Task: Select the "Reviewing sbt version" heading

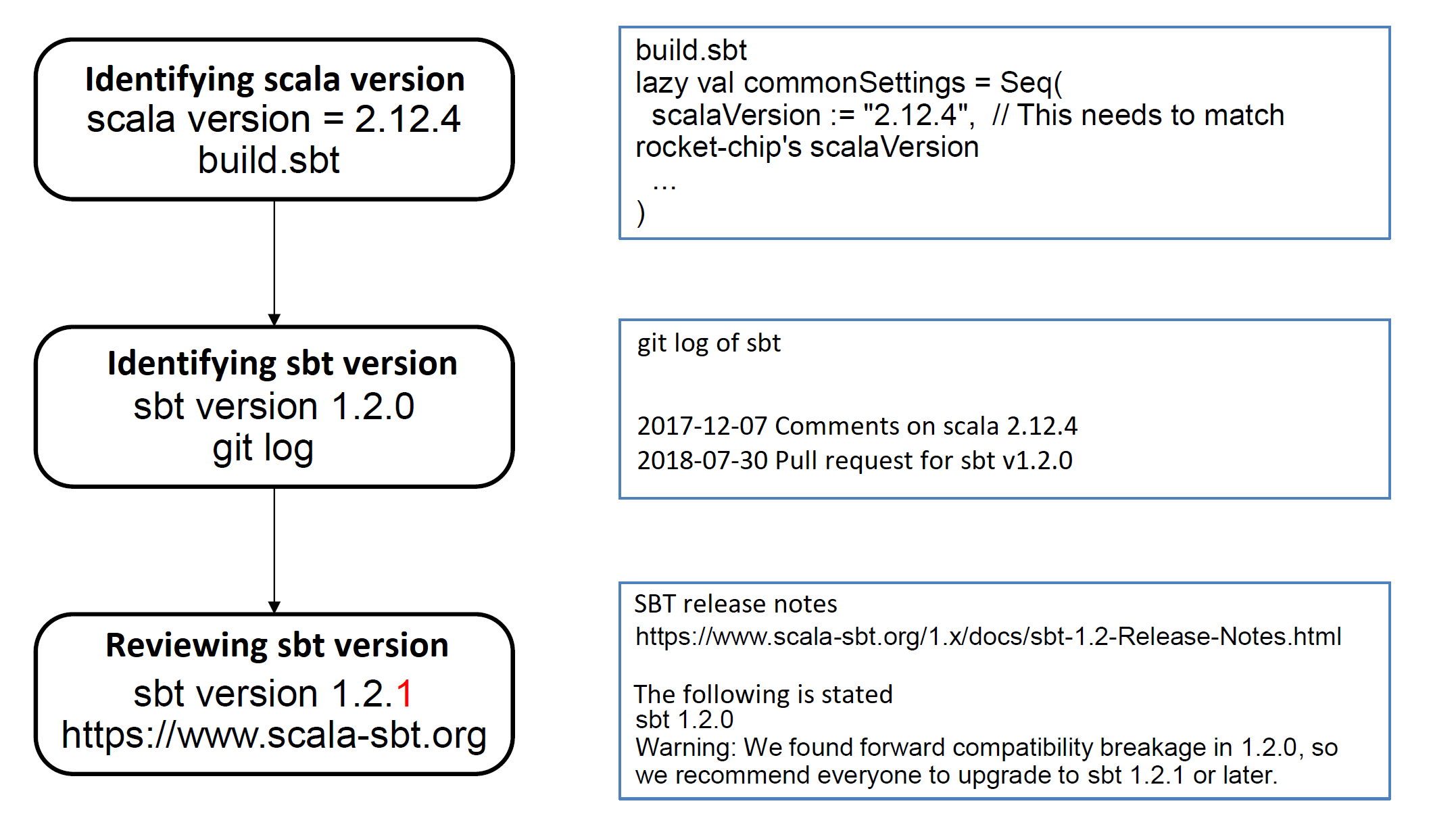Action: point(277,646)
